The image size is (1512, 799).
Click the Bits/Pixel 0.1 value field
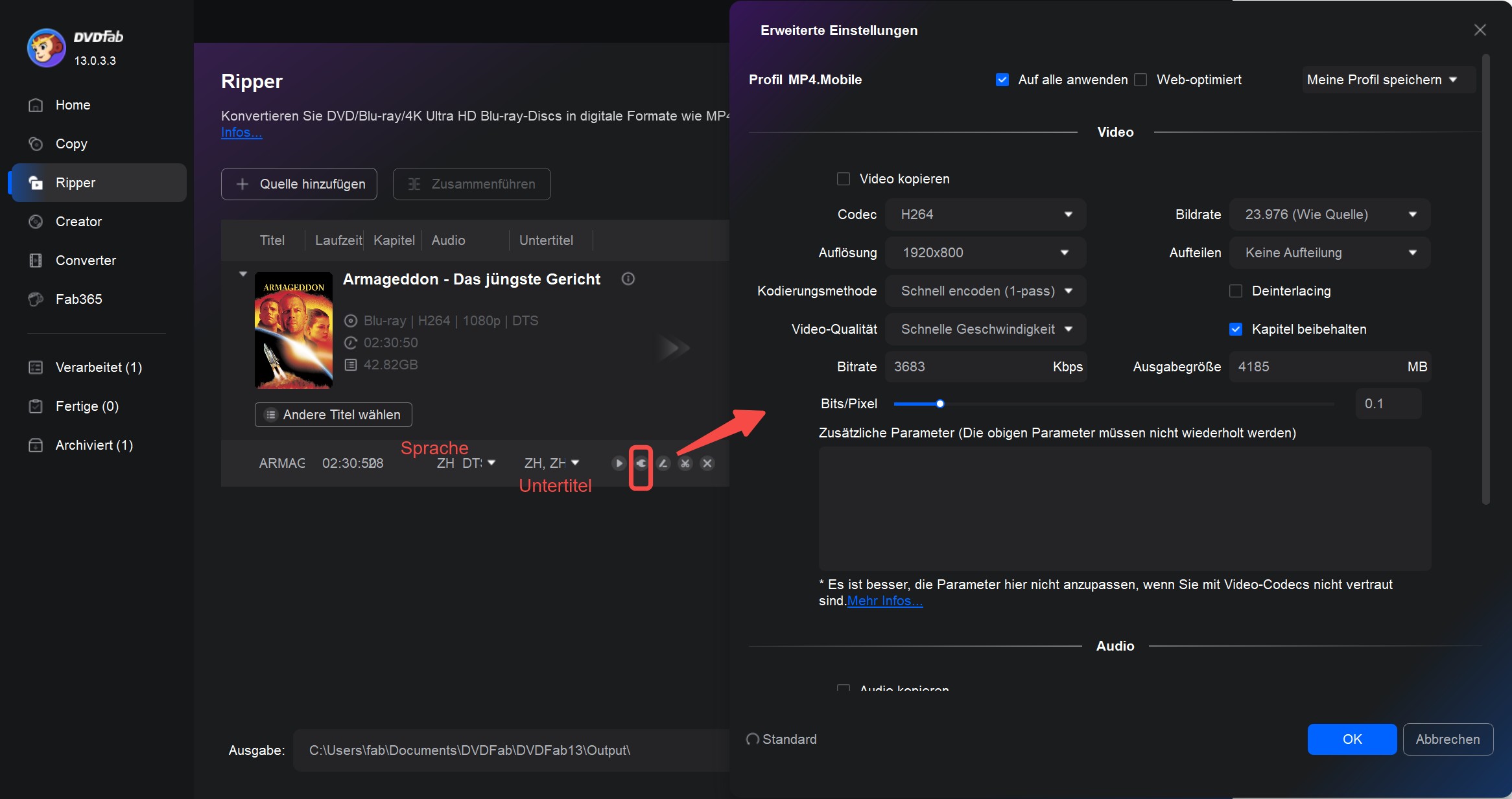pos(1388,404)
